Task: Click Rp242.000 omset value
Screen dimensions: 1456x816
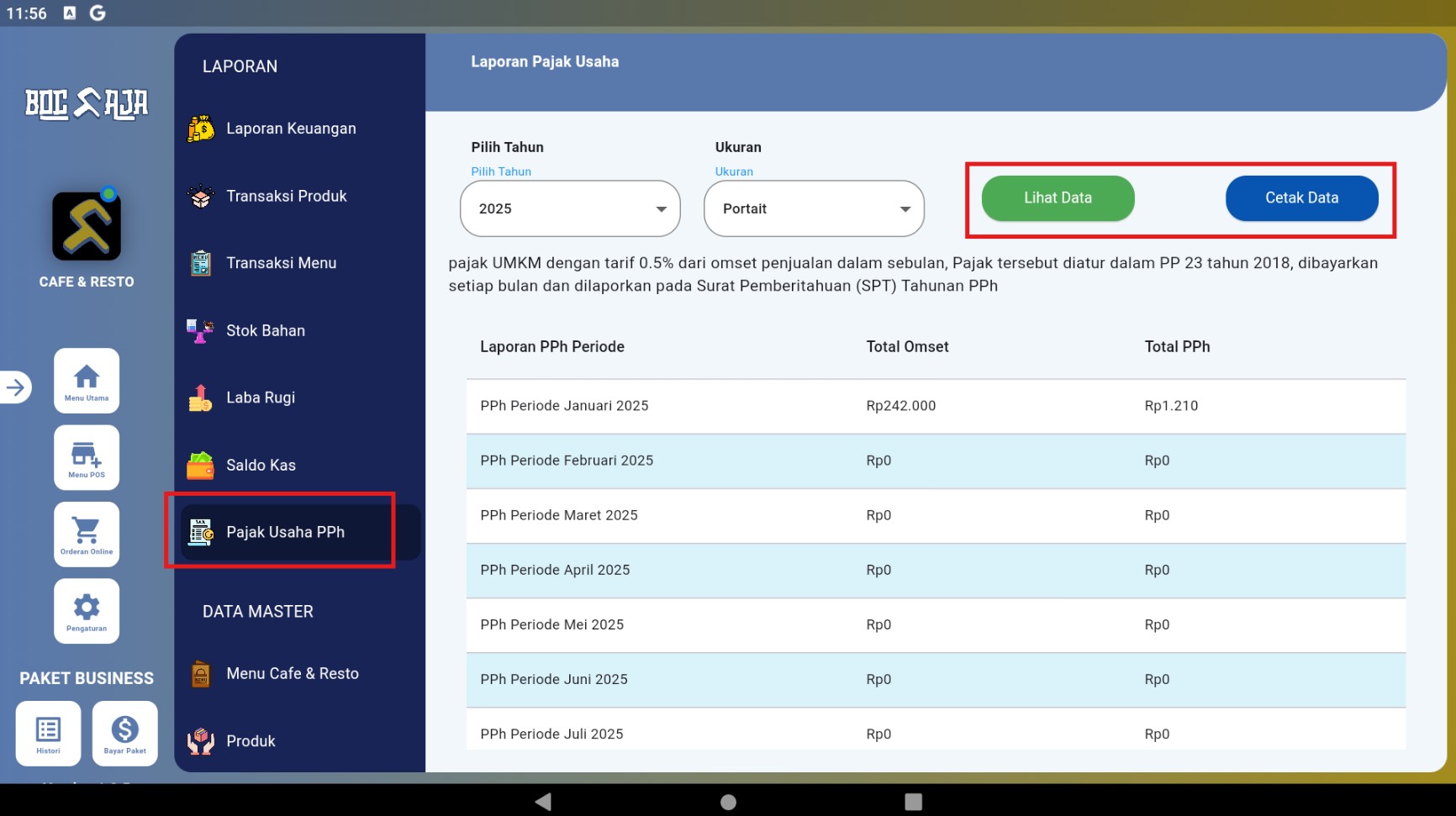Action: pyautogui.click(x=901, y=406)
